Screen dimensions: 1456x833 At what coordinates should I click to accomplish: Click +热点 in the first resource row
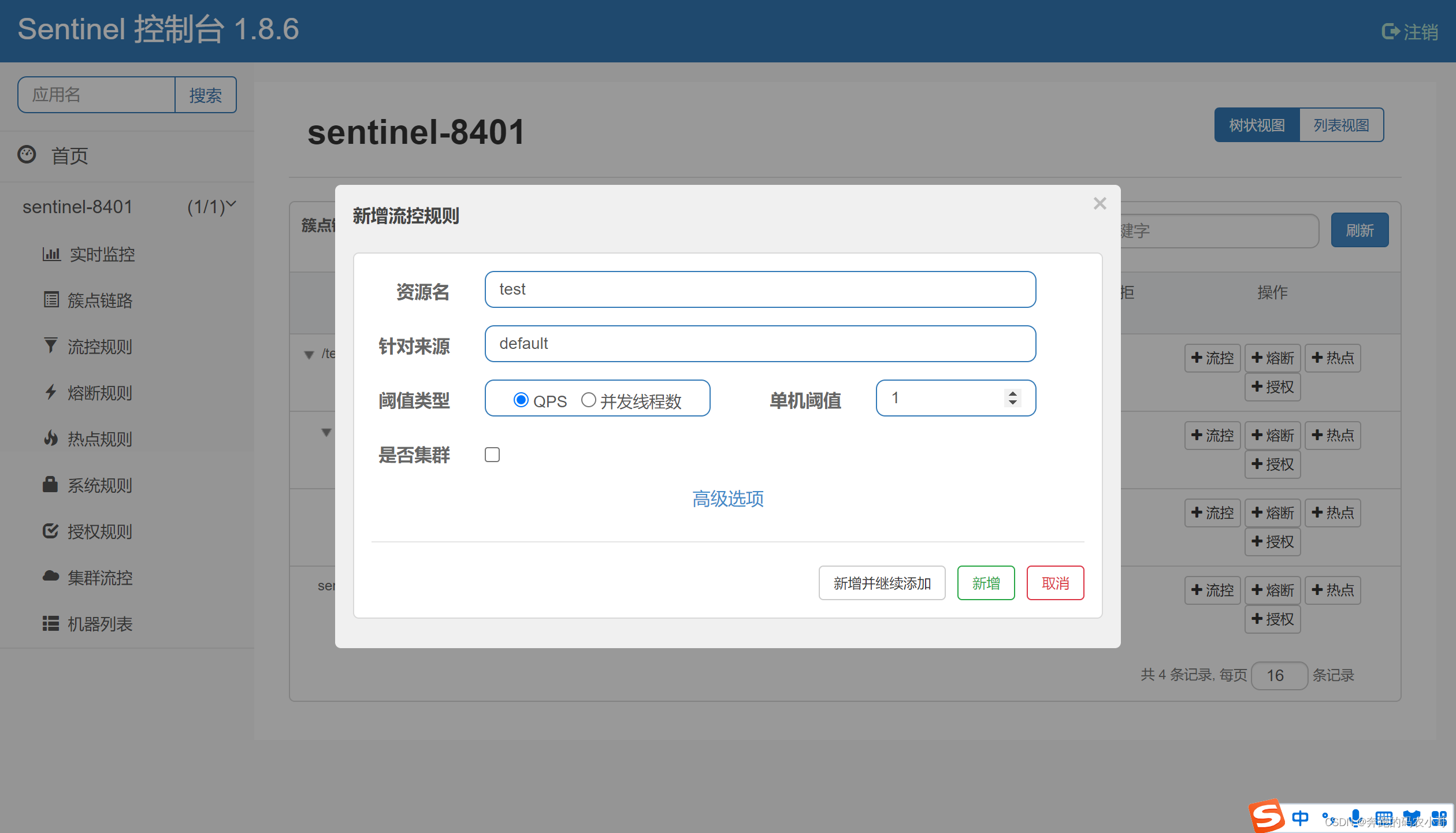[x=1332, y=358]
